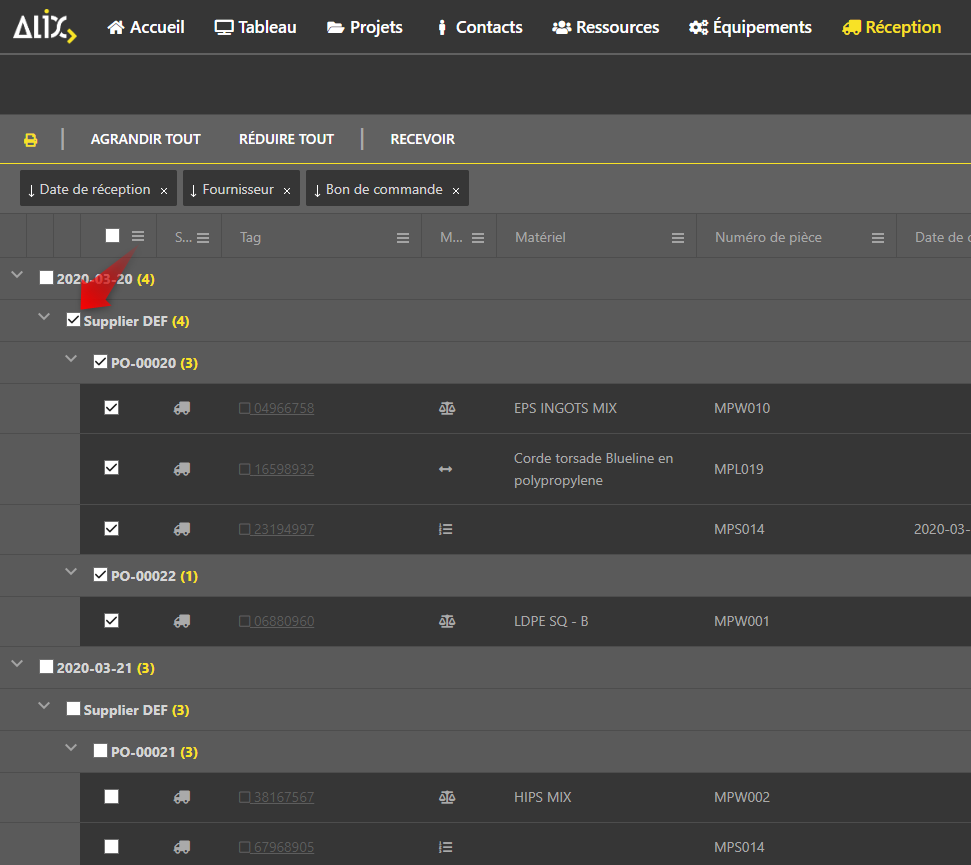The height and width of the screenshot is (865, 971).
Task: Uncheck PO-00020 group checkbox
Action: pyautogui.click(x=100, y=362)
